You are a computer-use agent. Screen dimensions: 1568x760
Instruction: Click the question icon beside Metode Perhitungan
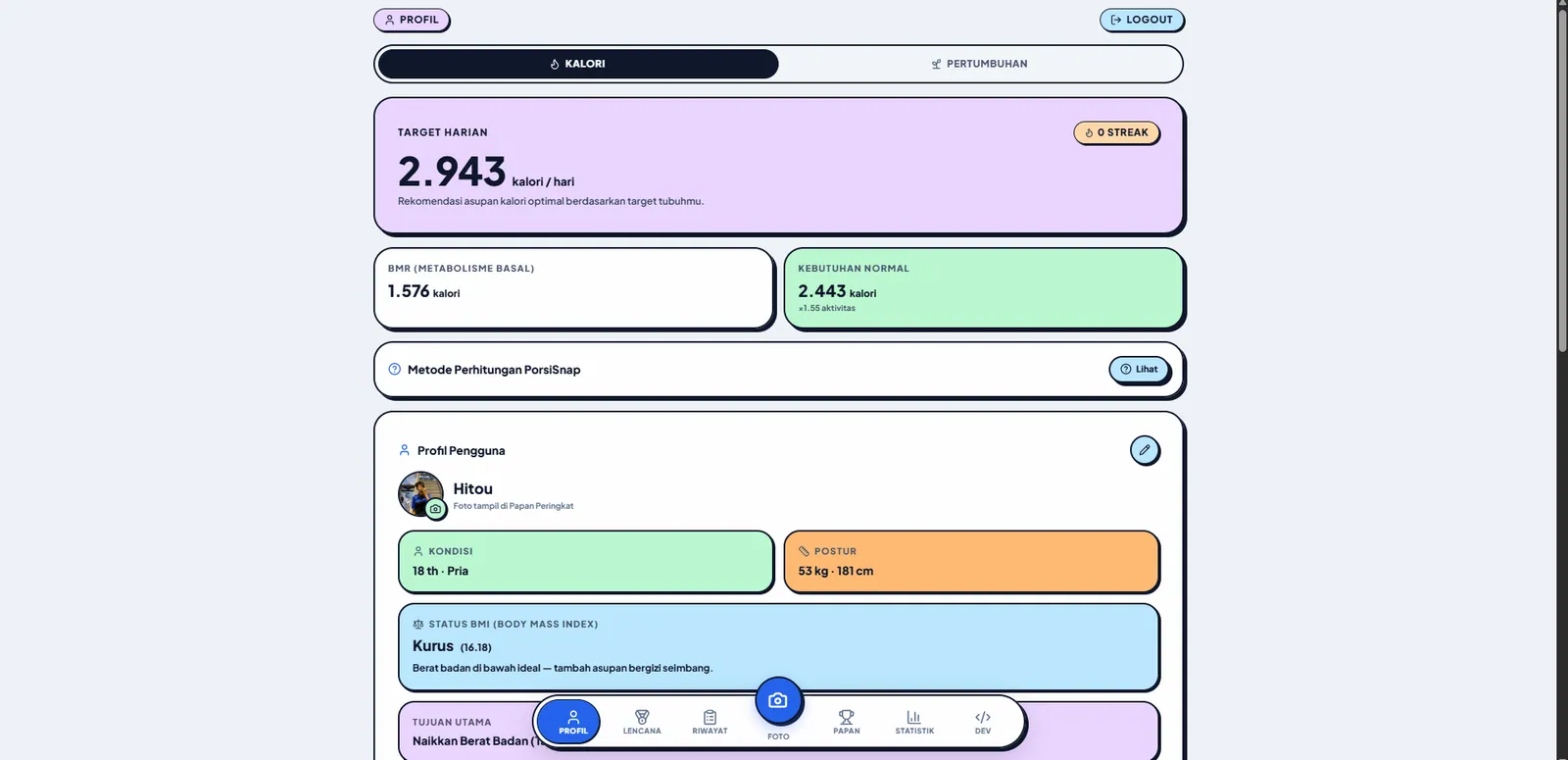click(x=395, y=370)
